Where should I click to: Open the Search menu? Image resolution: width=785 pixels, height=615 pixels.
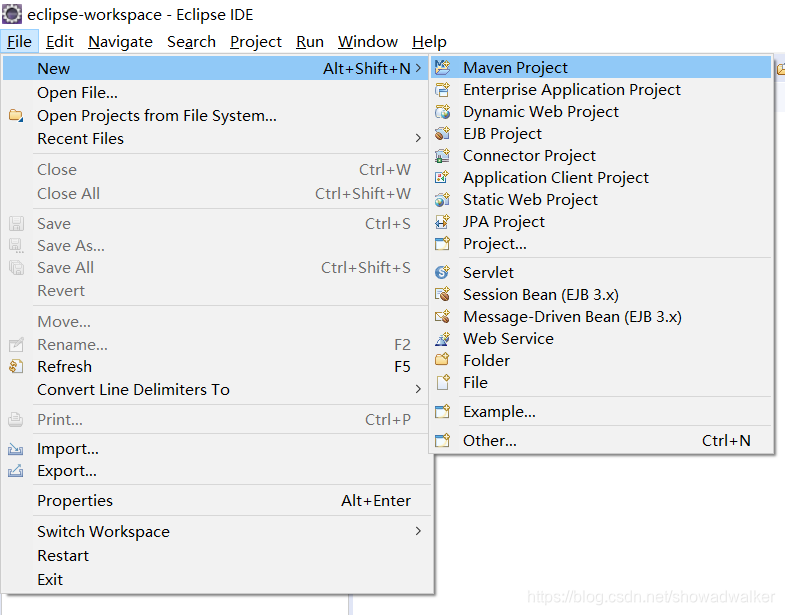coord(191,42)
